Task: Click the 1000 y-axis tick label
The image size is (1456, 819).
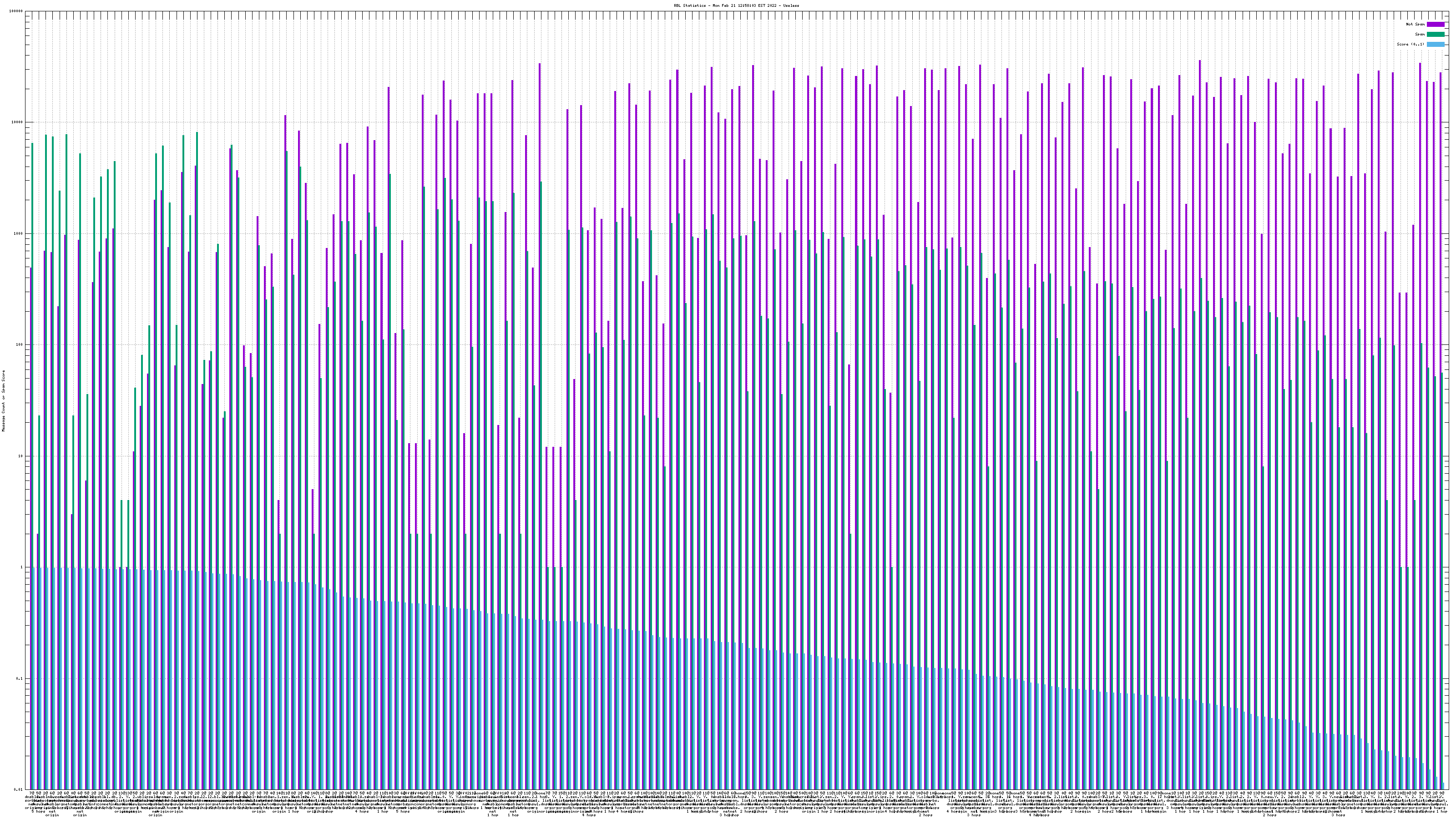Action: point(19,234)
